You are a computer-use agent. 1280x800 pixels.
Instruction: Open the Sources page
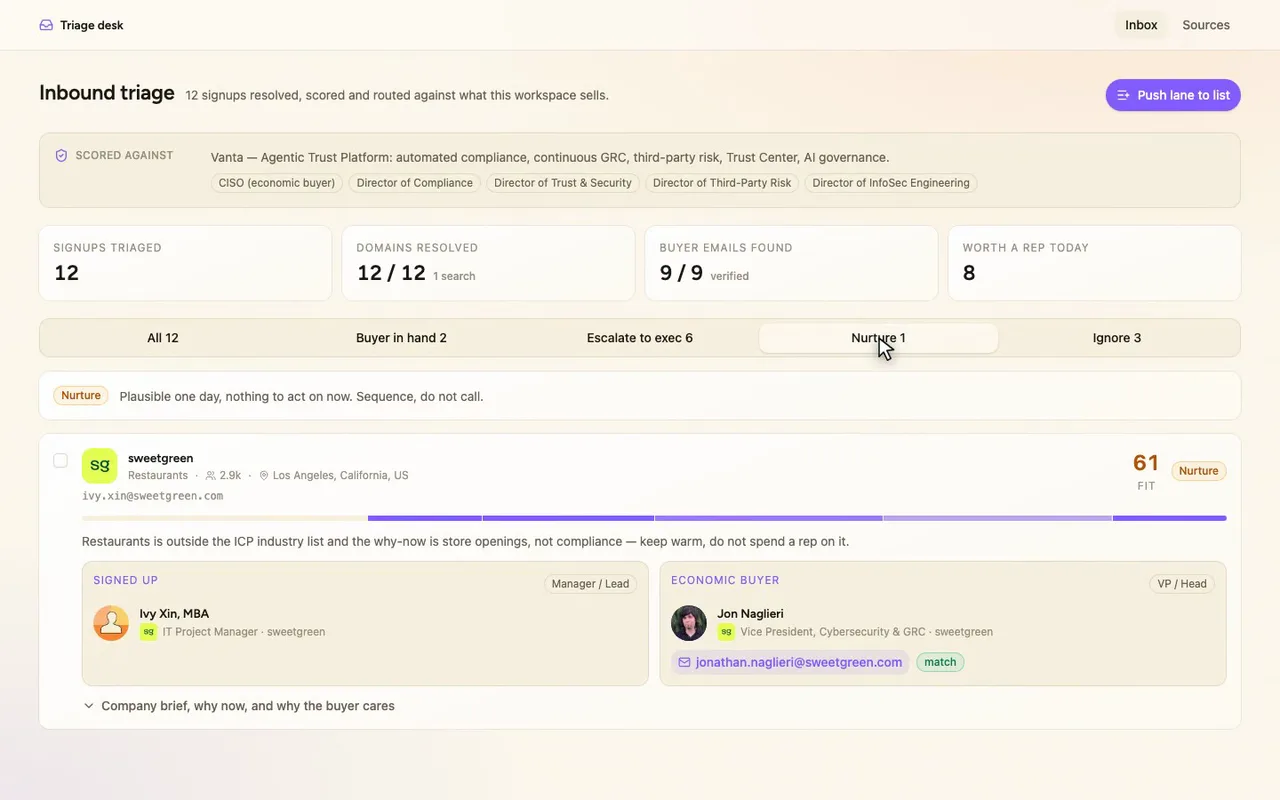click(x=1206, y=25)
